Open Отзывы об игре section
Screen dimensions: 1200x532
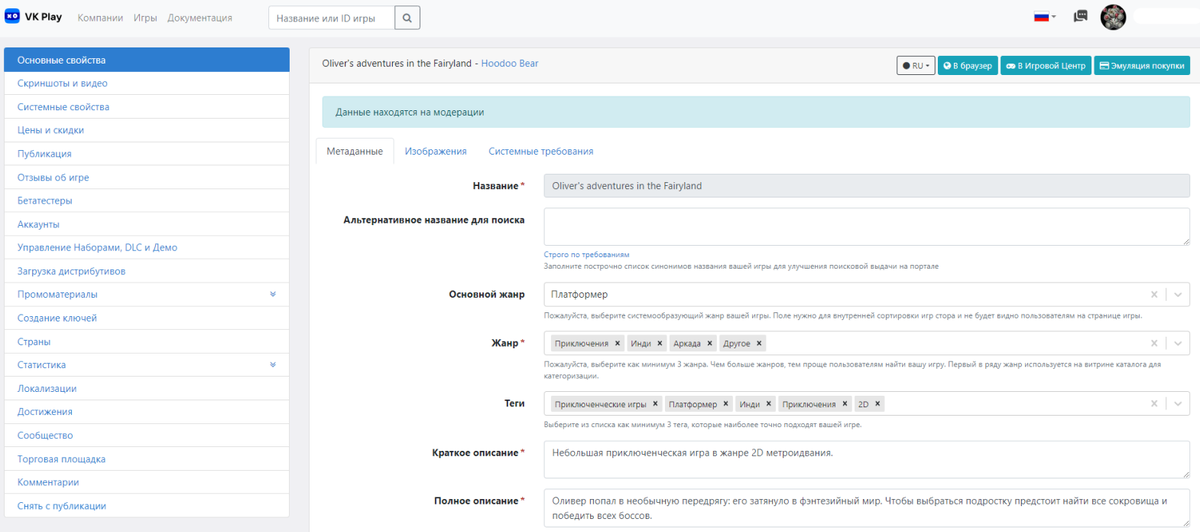coord(147,177)
